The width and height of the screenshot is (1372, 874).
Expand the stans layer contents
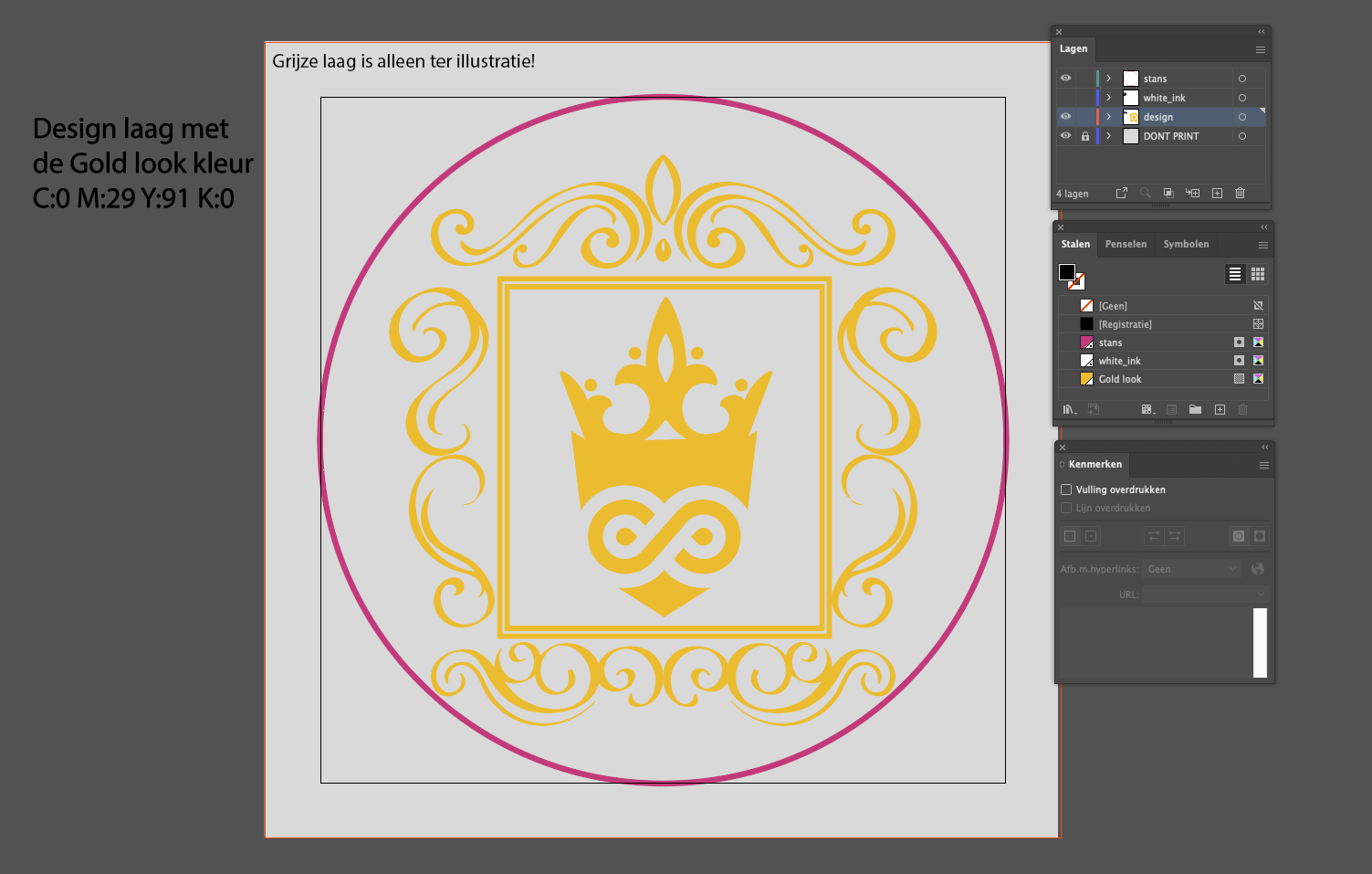1108,79
